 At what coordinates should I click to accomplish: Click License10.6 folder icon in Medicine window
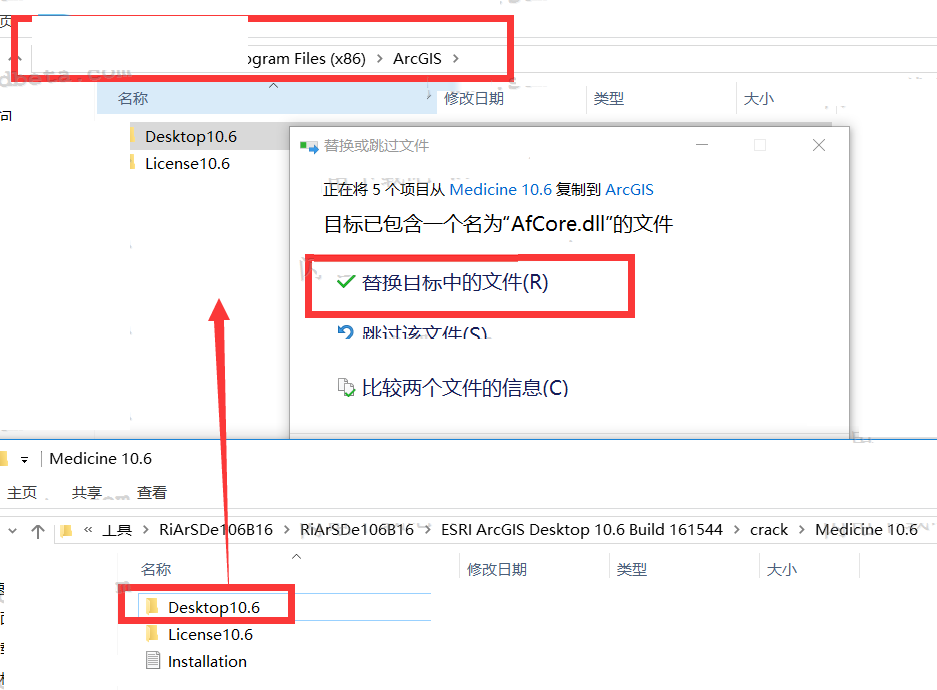coord(152,633)
